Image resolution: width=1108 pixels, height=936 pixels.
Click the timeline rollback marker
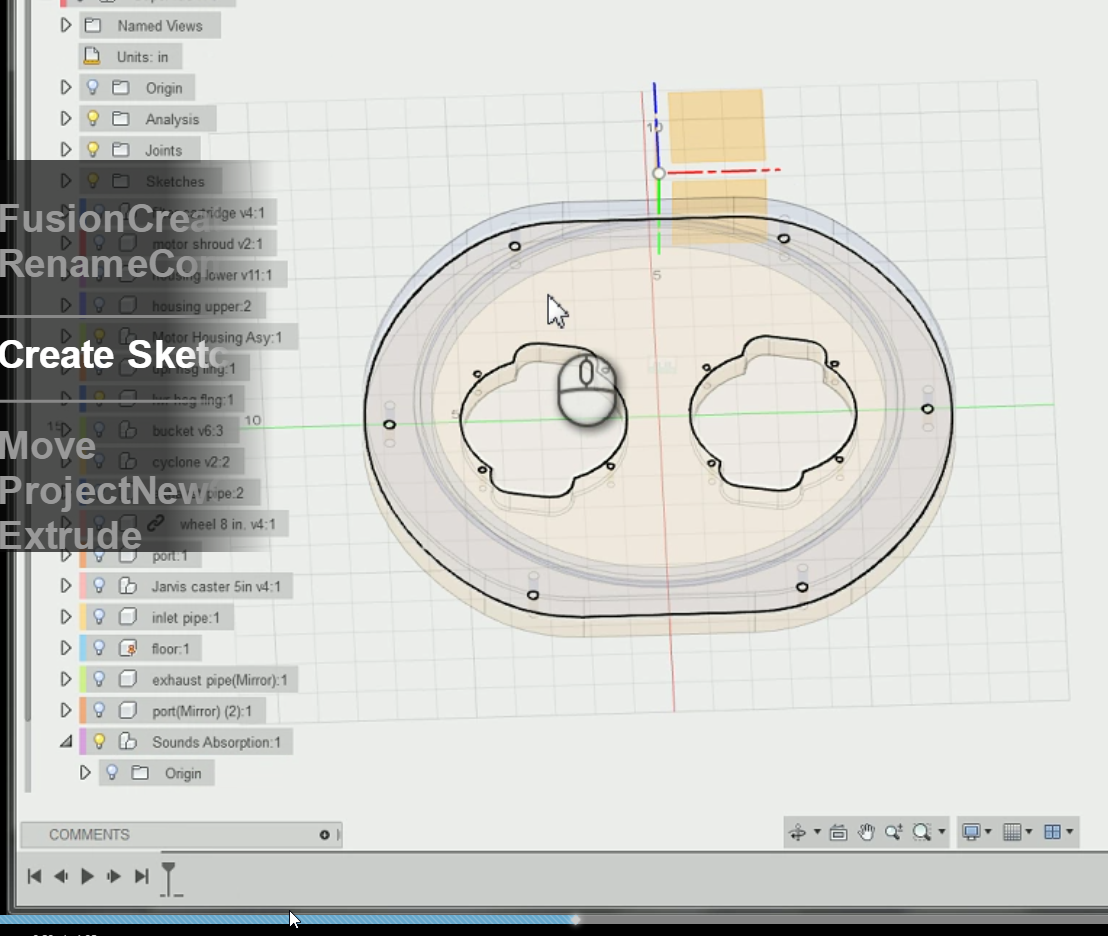pos(170,879)
